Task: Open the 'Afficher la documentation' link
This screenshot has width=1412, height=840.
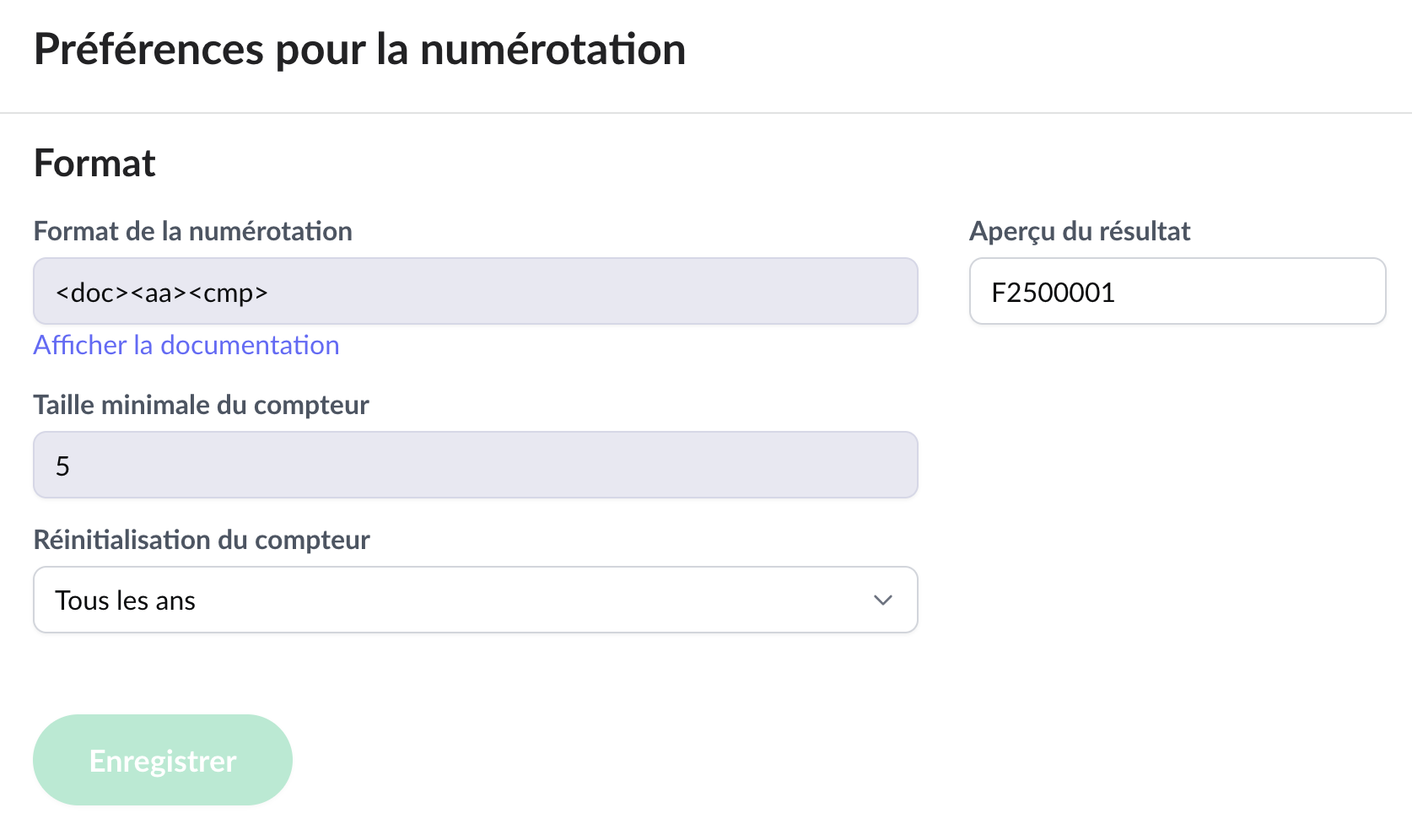Action: pyautogui.click(x=186, y=345)
